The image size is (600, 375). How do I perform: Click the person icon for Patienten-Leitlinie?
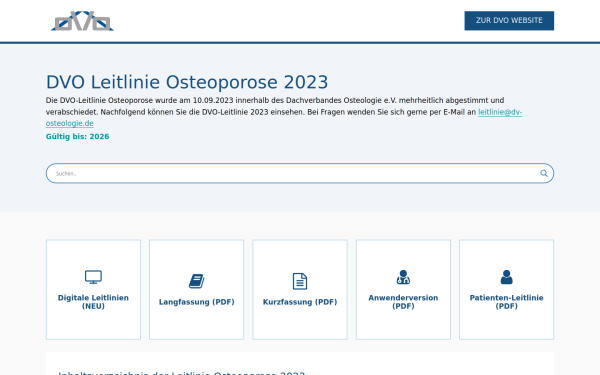(x=507, y=277)
